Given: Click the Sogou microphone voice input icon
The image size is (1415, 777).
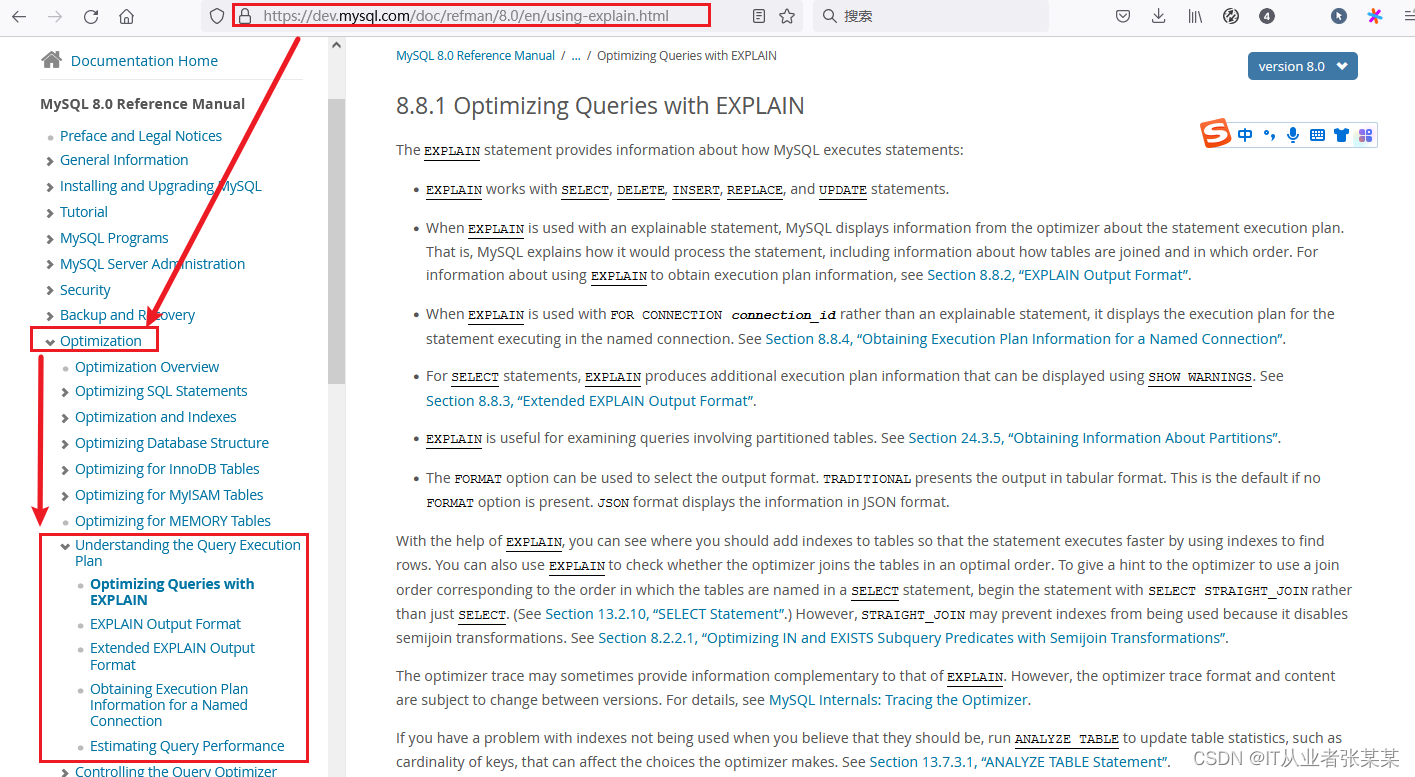Looking at the screenshot, I should click(x=1293, y=135).
